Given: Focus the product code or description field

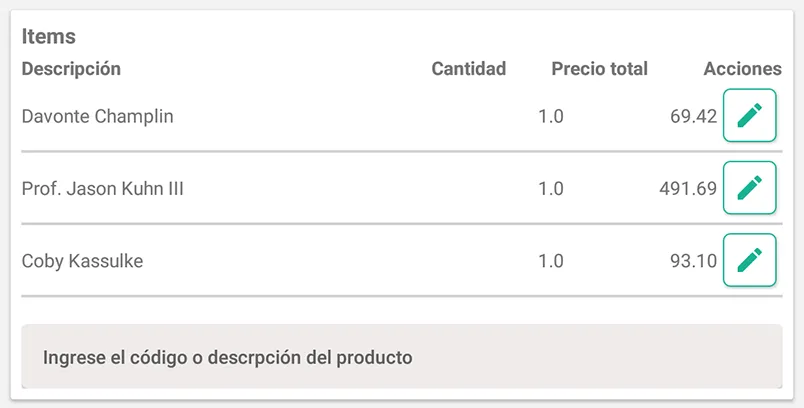Looking at the screenshot, I should click(x=401, y=357).
